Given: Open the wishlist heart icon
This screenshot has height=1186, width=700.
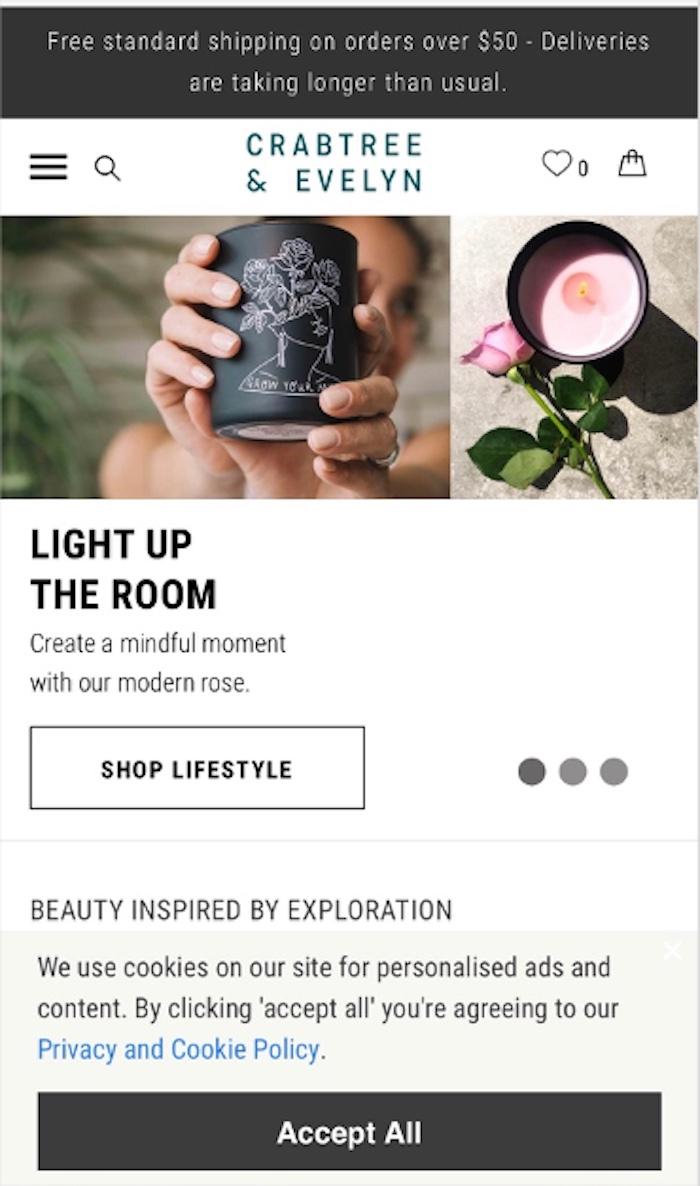Looking at the screenshot, I should click(x=557, y=163).
